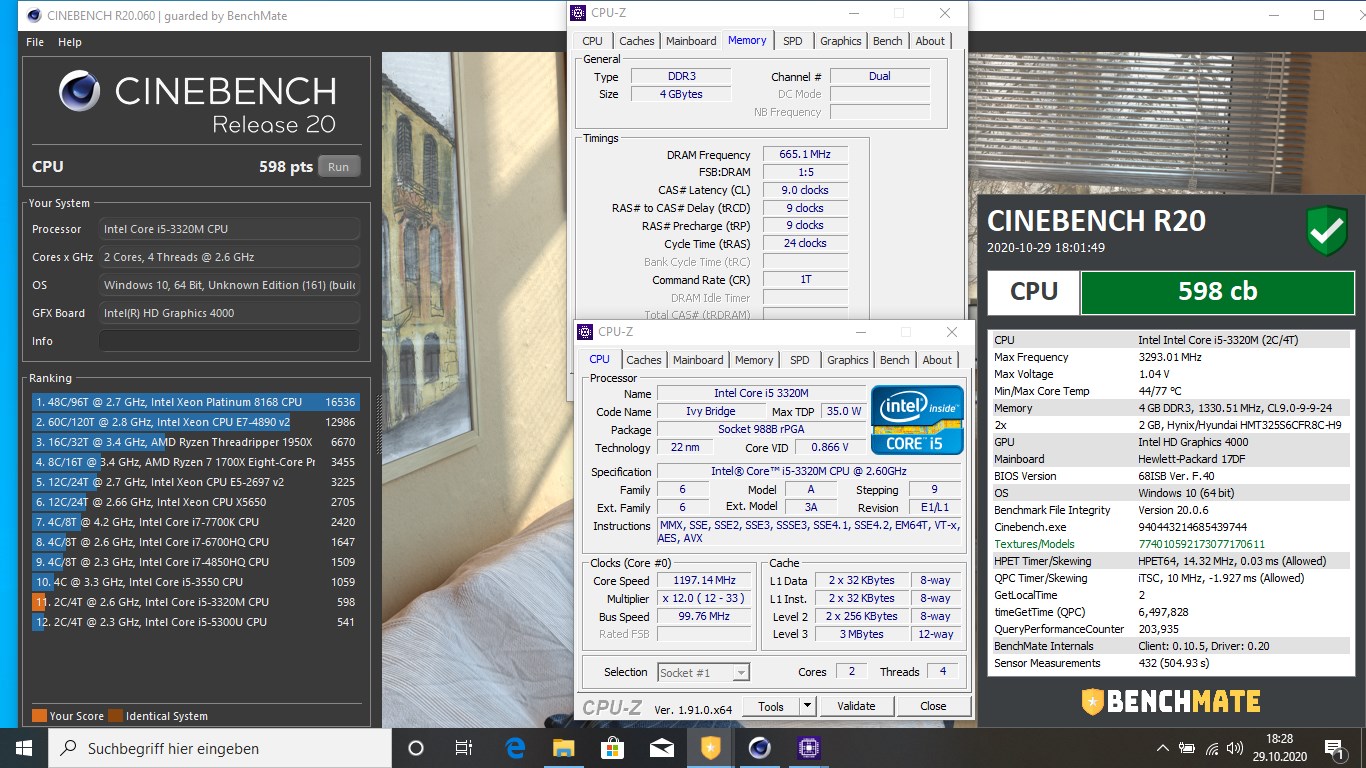Expand the Tools dropdown arrow in CPU-Z

coord(808,706)
